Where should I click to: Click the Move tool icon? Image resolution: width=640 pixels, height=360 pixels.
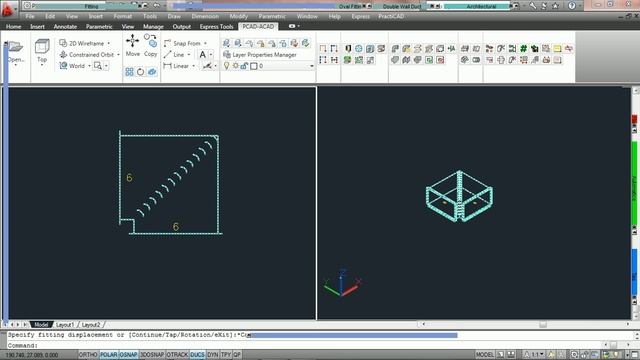coord(132,41)
